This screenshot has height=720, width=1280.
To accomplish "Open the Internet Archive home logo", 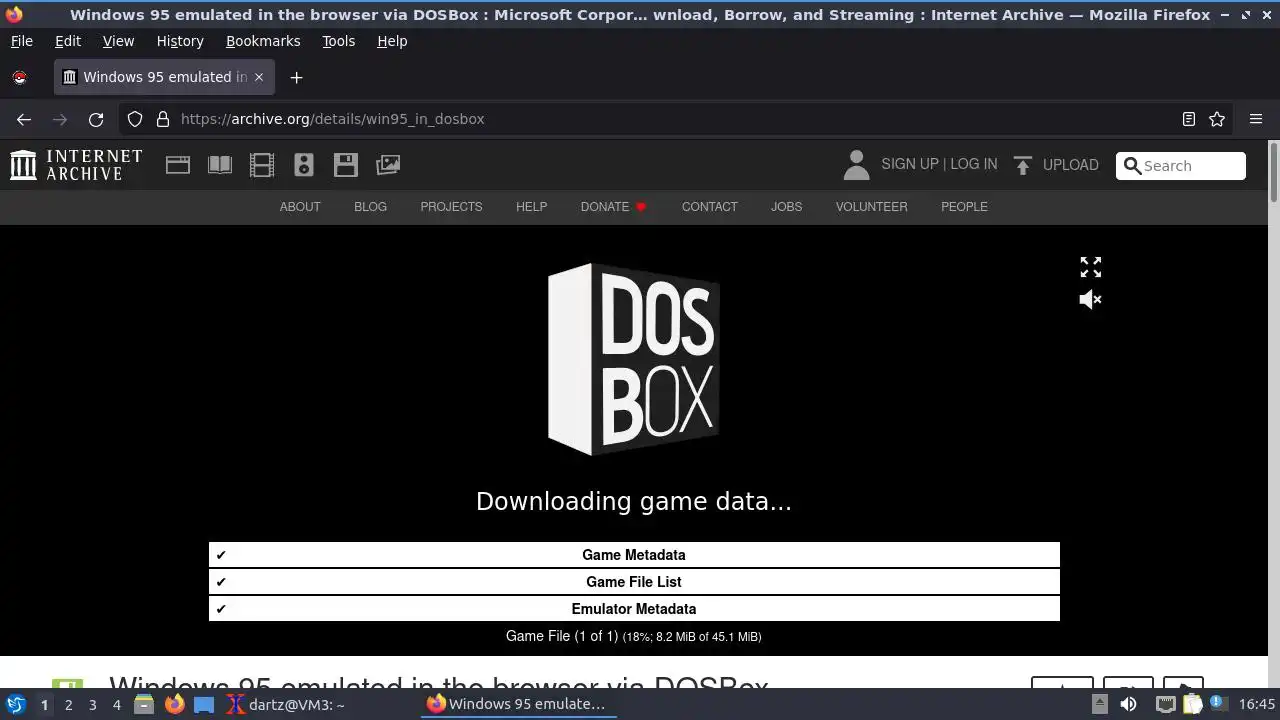I will pos(76,165).
